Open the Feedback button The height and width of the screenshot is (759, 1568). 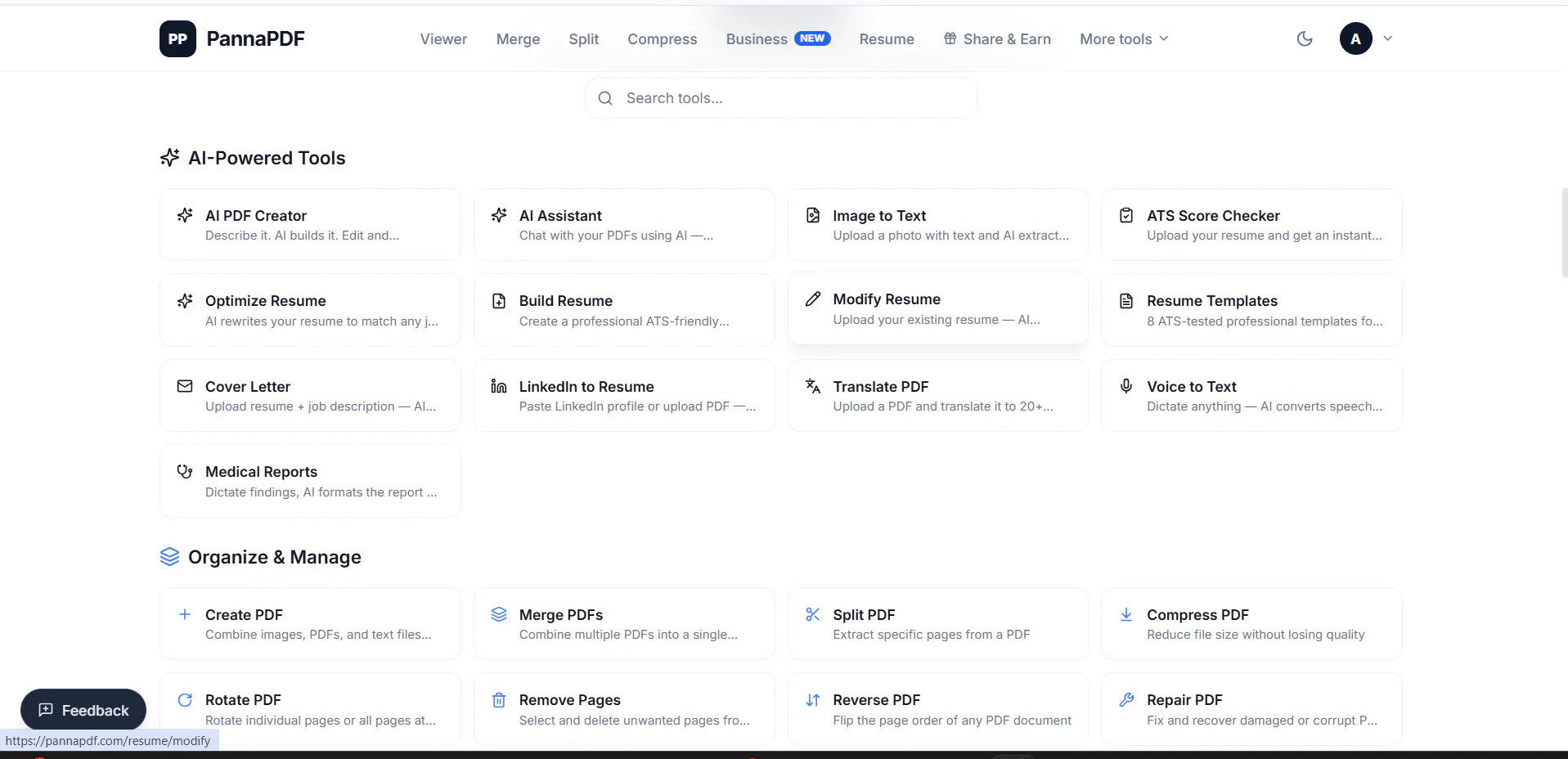click(83, 710)
